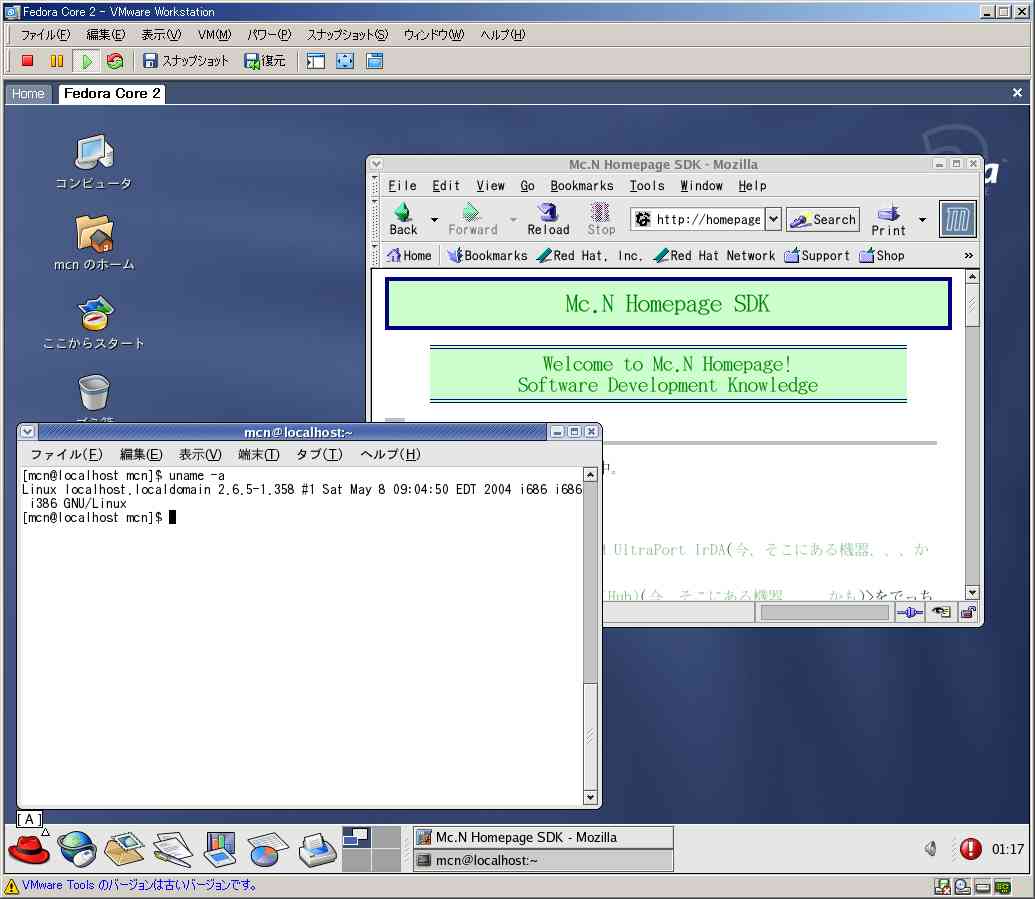Viewport: 1035px width, 899px height.
Task: Enter VMware full screen mode icon
Action: tap(345, 61)
